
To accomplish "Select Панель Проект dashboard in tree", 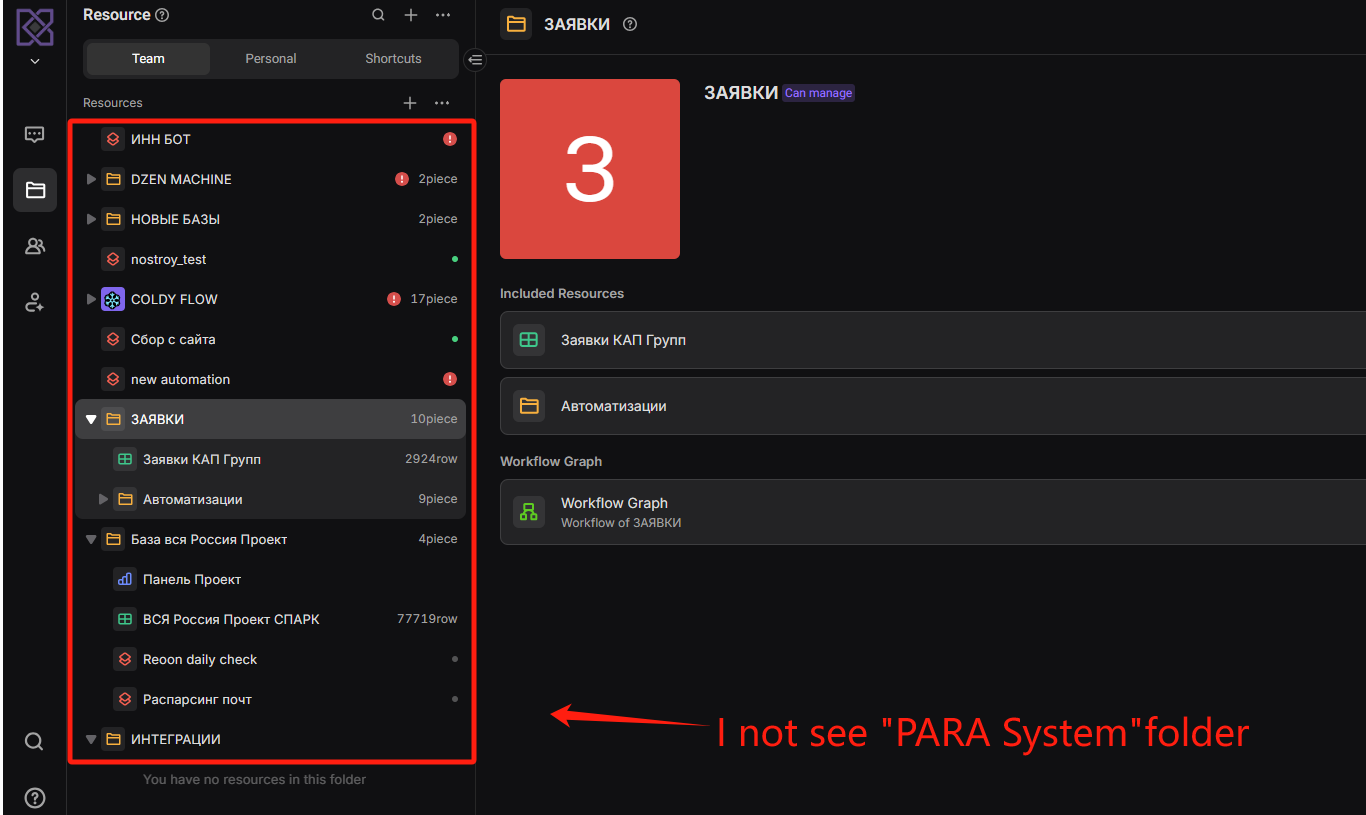I will click(192, 579).
